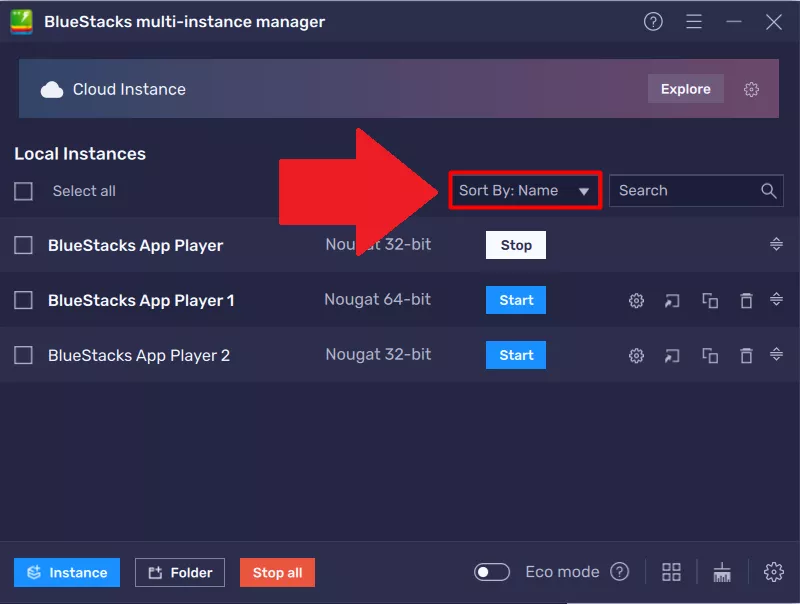Click the Explore cloud button
Viewport: 800px width, 604px height.
tap(685, 89)
